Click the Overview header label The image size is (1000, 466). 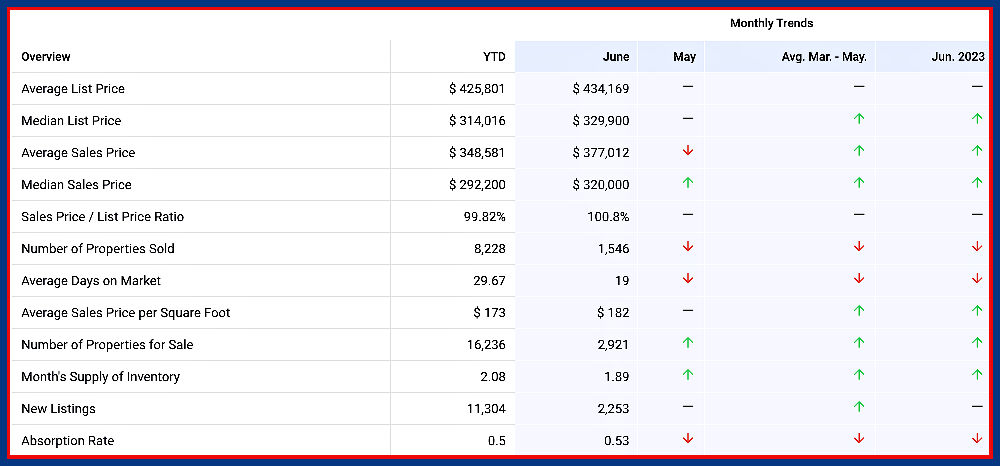coord(46,57)
